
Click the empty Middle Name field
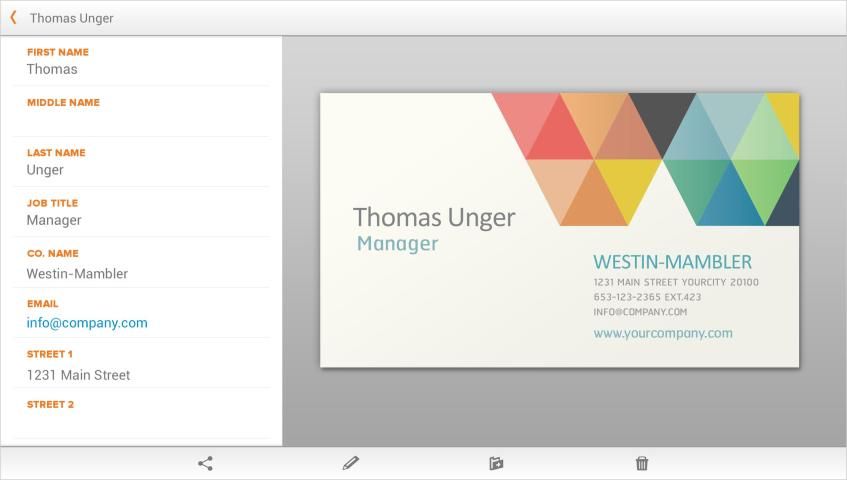point(140,120)
